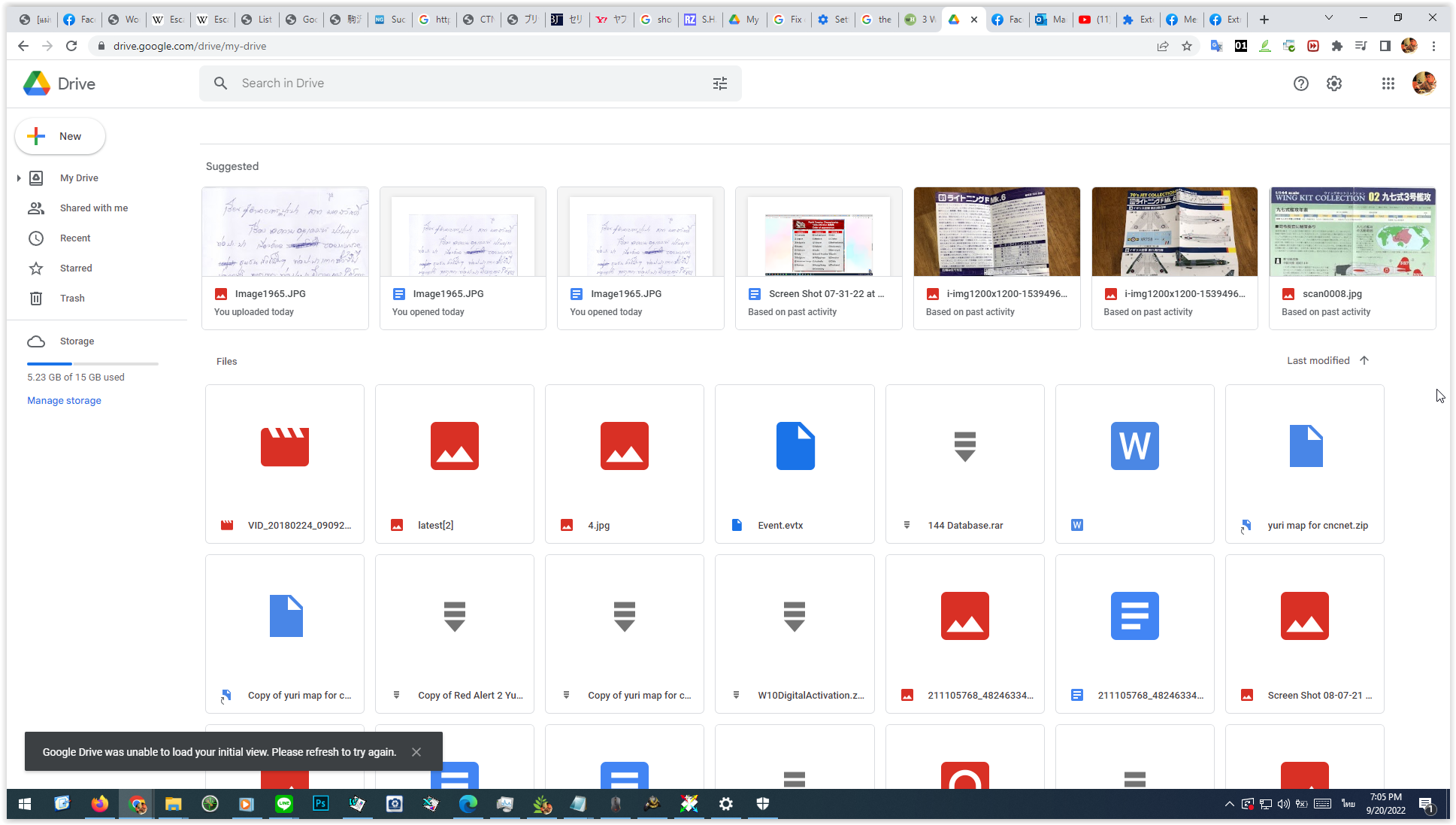Open the Google apps launcher grid

(1388, 83)
